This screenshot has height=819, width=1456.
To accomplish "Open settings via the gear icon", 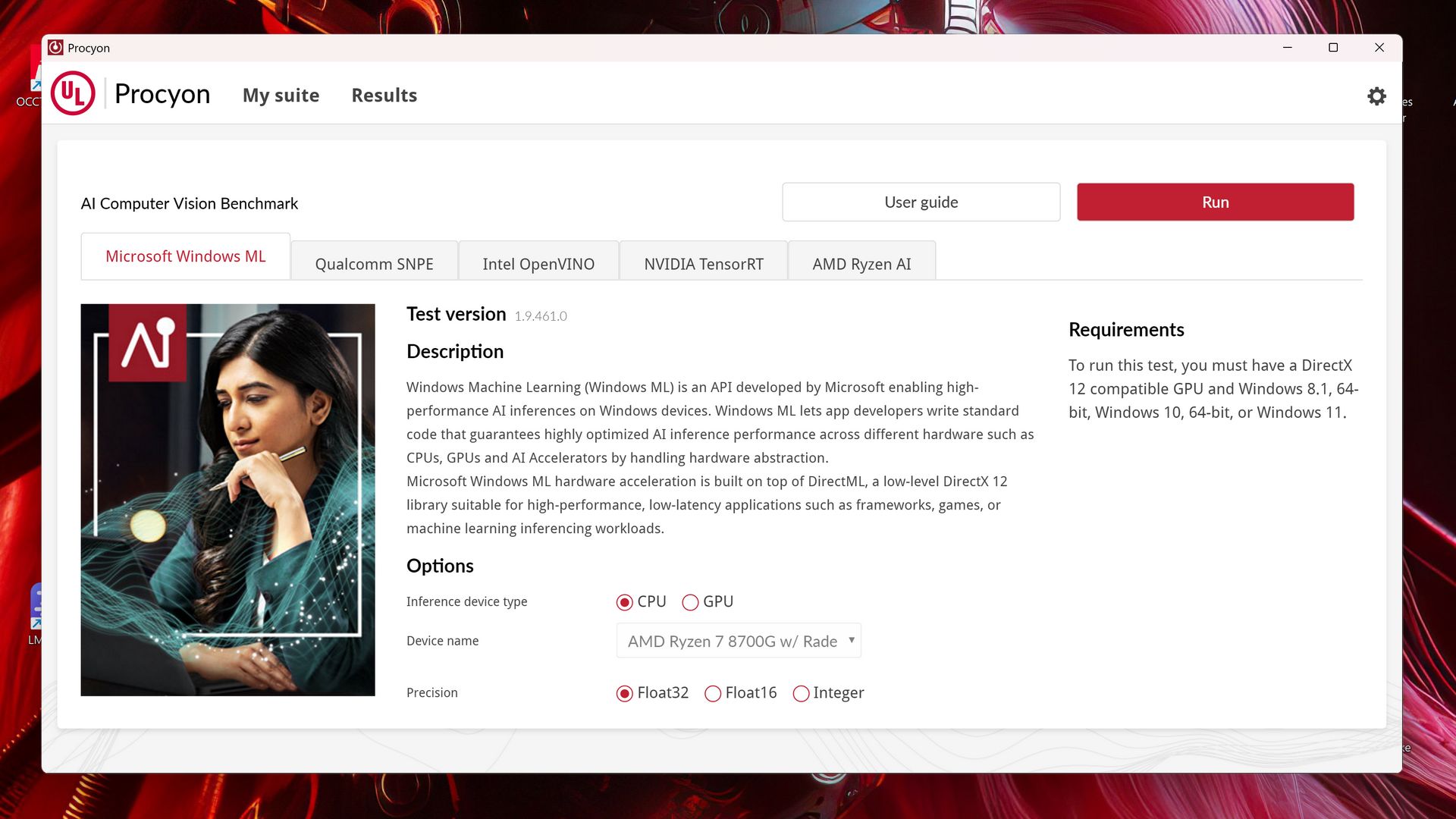I will click(1376, 96).
